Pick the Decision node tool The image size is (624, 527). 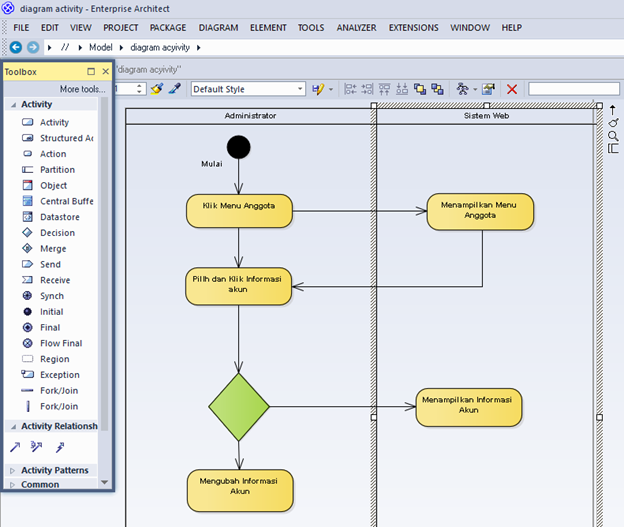point(51,233)
